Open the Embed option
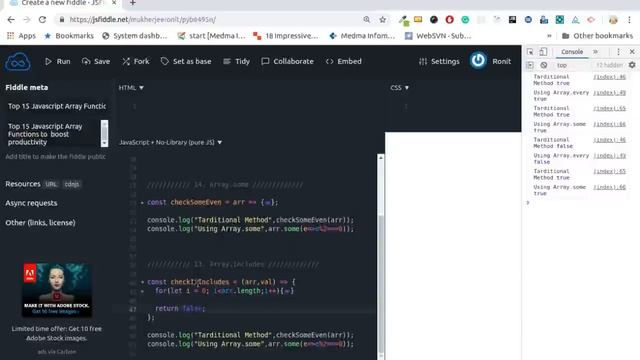This screenshot has width=640, height=360. tap(344, 61)
